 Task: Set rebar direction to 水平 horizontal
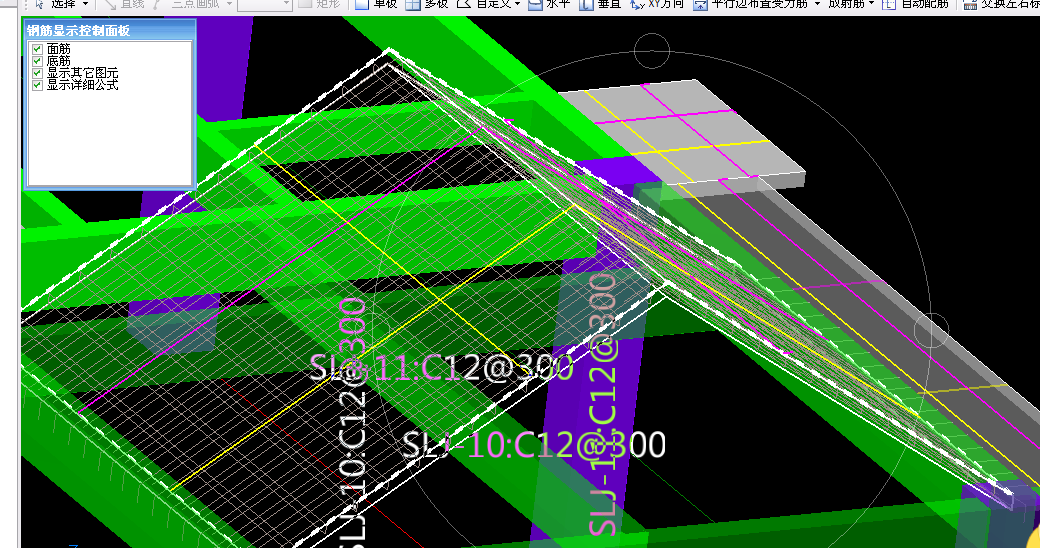pyautogui.click(x=550, y=4)
